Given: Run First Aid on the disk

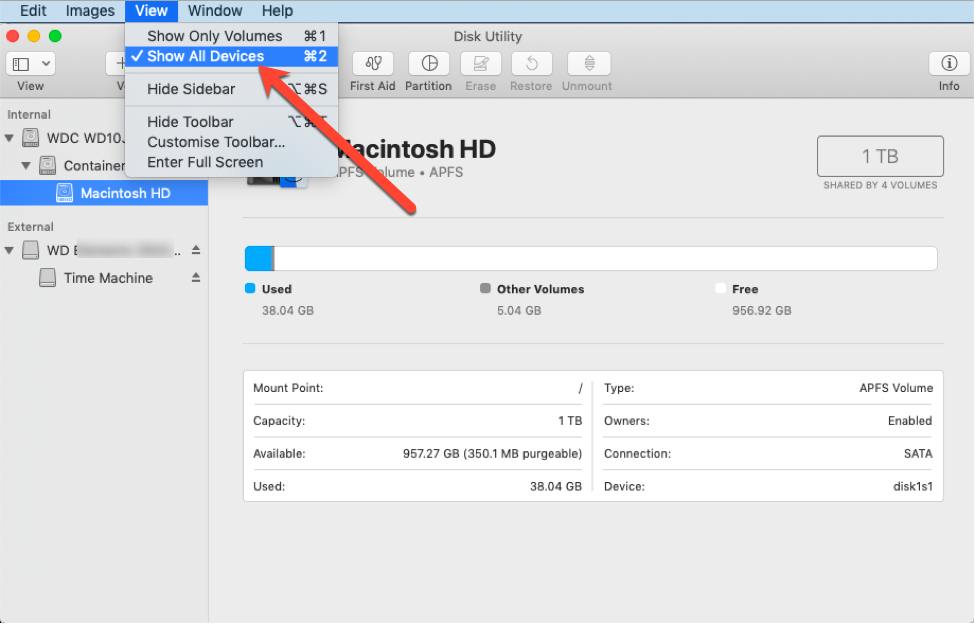Looking at the screenshot, I should 372,63.
